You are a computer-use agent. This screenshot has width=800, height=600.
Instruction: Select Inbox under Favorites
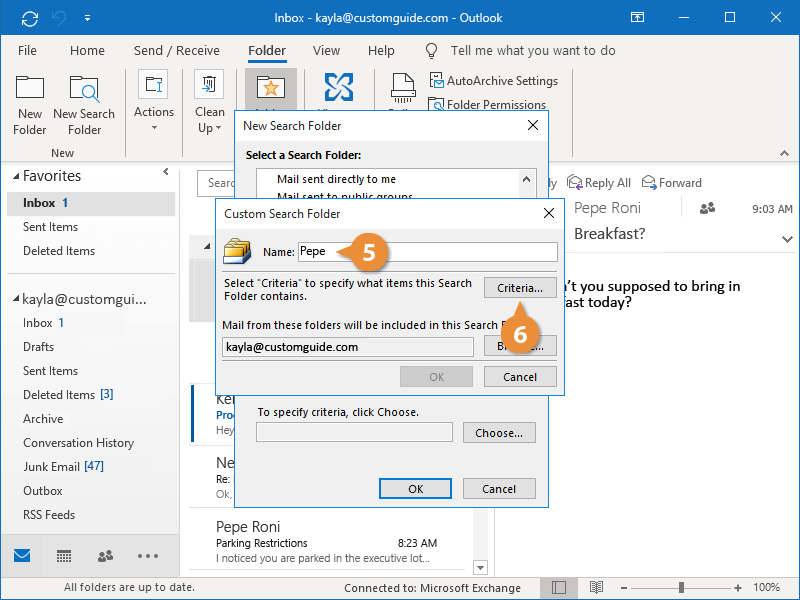pos(91,203)
